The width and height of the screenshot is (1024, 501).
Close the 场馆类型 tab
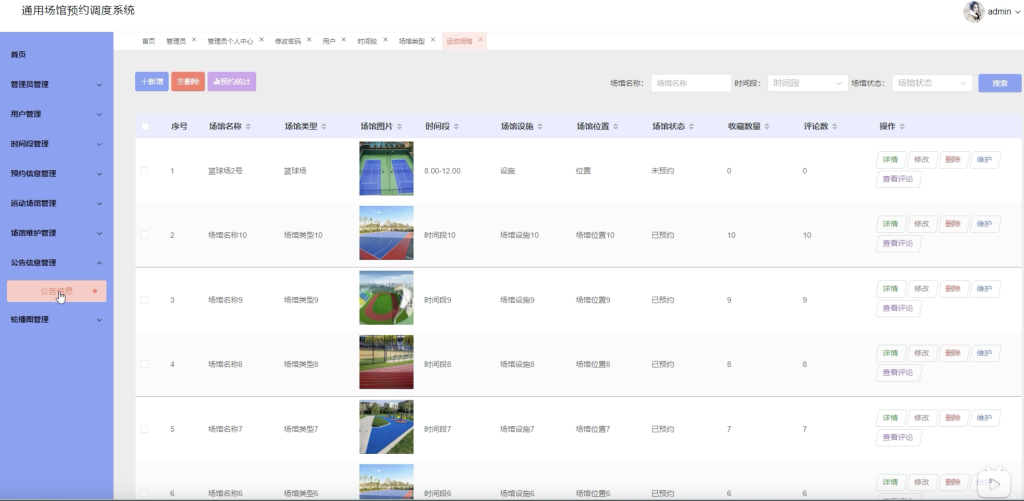coord(433,40)
